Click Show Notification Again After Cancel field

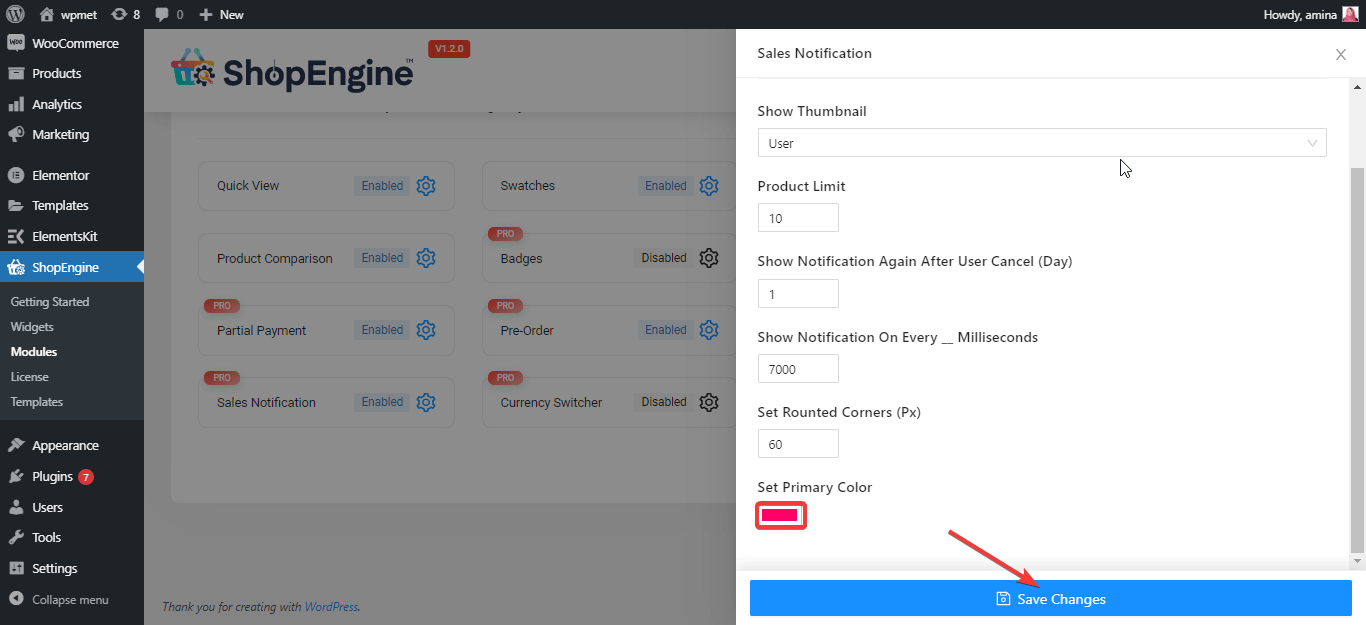798,294
